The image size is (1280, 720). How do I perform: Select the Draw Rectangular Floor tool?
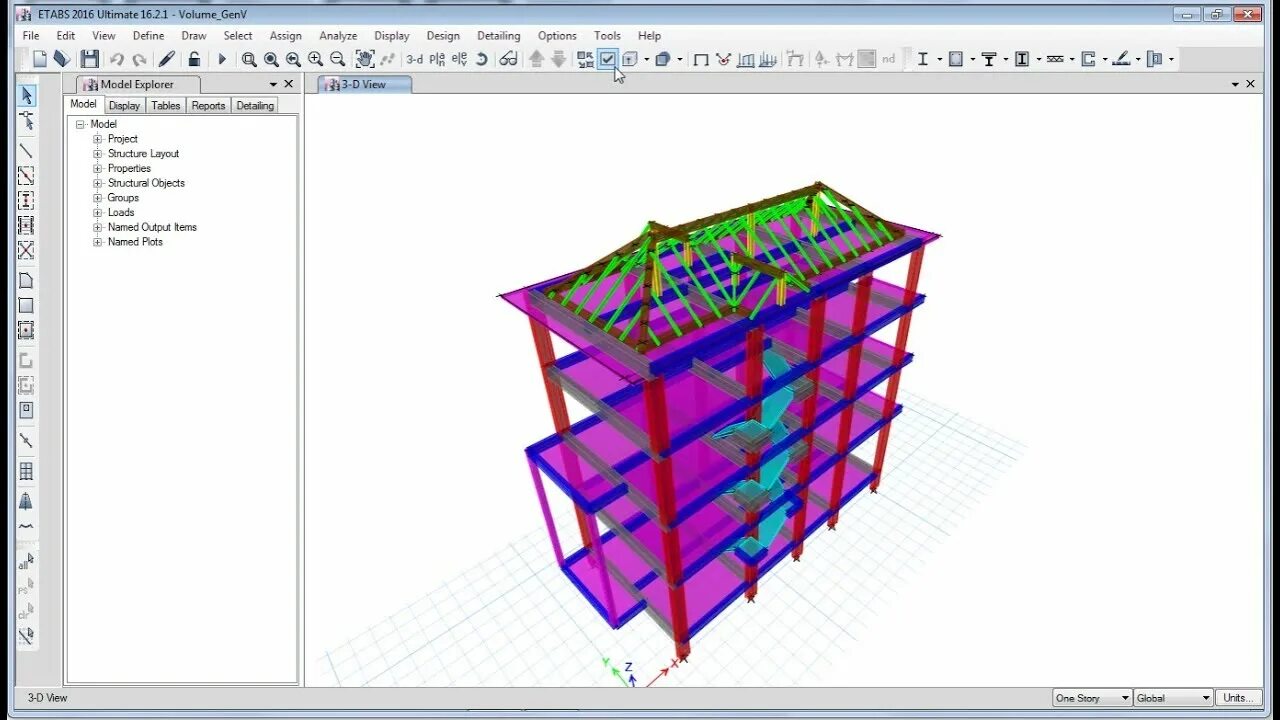[x=26, y=306]
